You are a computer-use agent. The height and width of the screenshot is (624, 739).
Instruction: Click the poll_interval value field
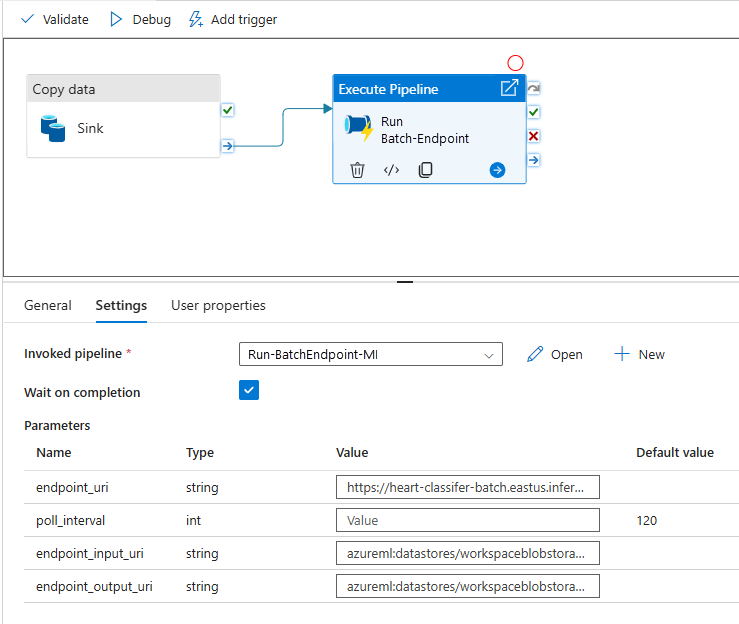tap(468, 520)
